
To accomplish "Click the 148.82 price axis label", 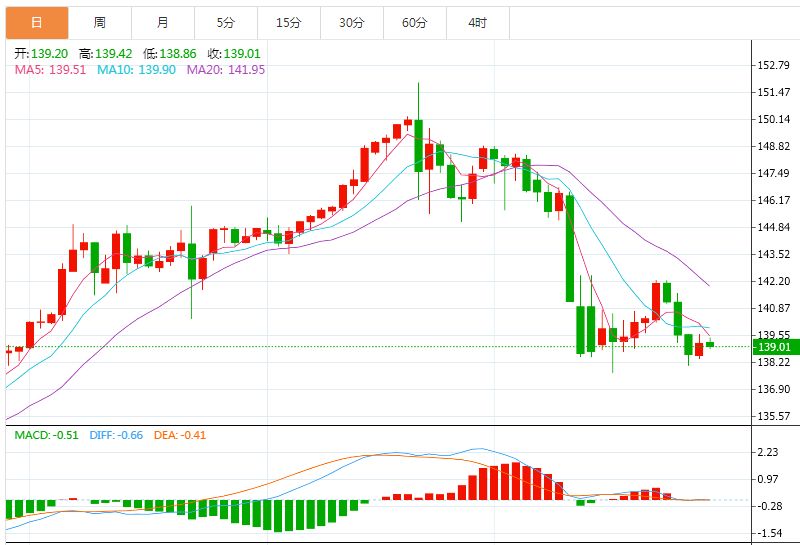I will [773, 146].
